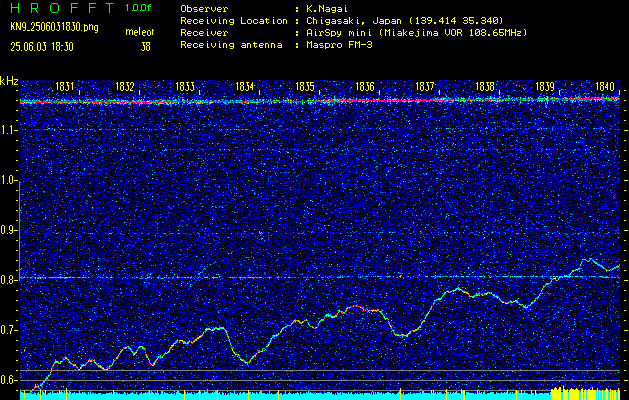Click the kHz axis unit label
This screenshot has width=629, height=400.
pyautogui.click(x=9, y=81)
